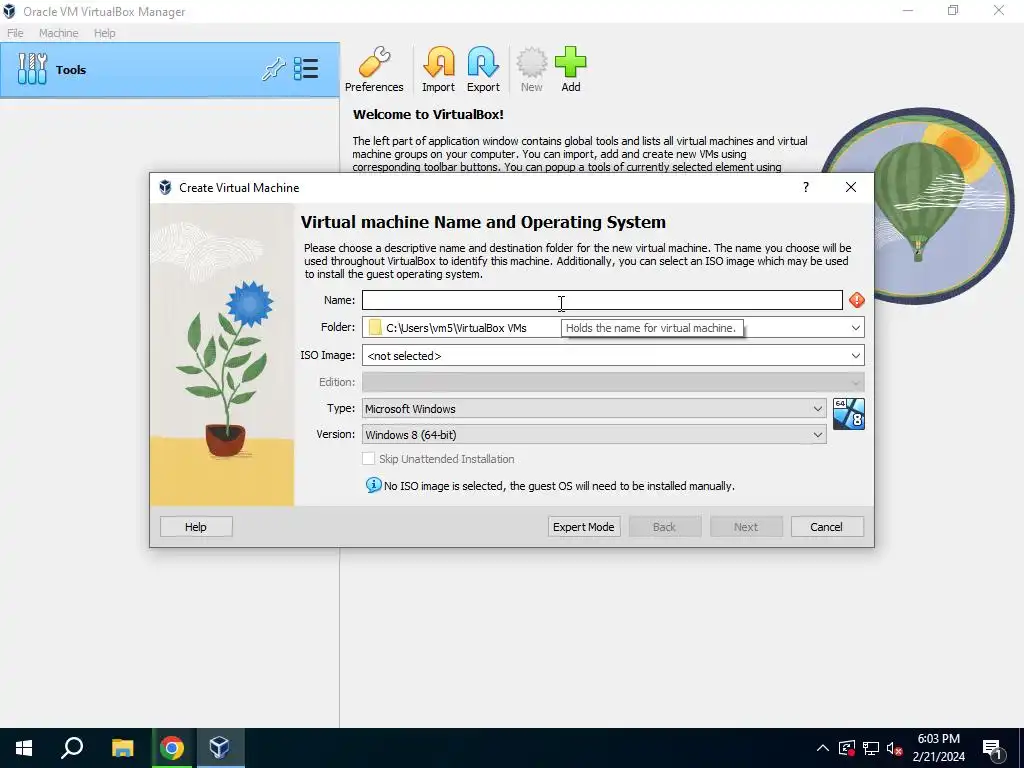Click the disabled Edition dropdown
This screenshot has height=768, width=1024.
pos(613,382)
